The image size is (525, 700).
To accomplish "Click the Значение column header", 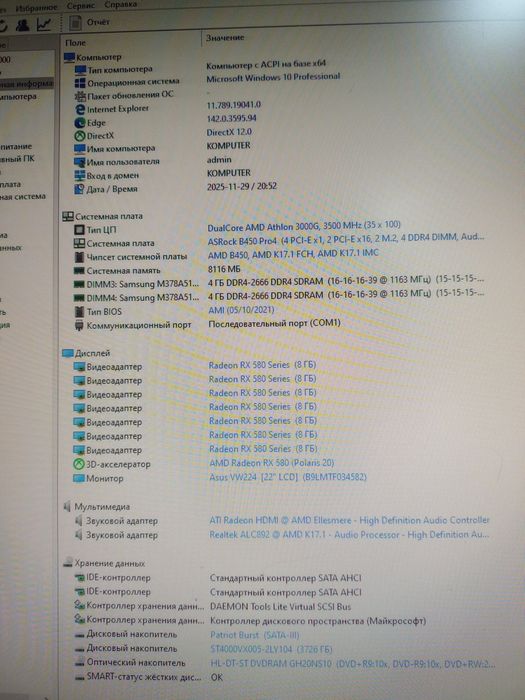I will (x=225, y=38).
